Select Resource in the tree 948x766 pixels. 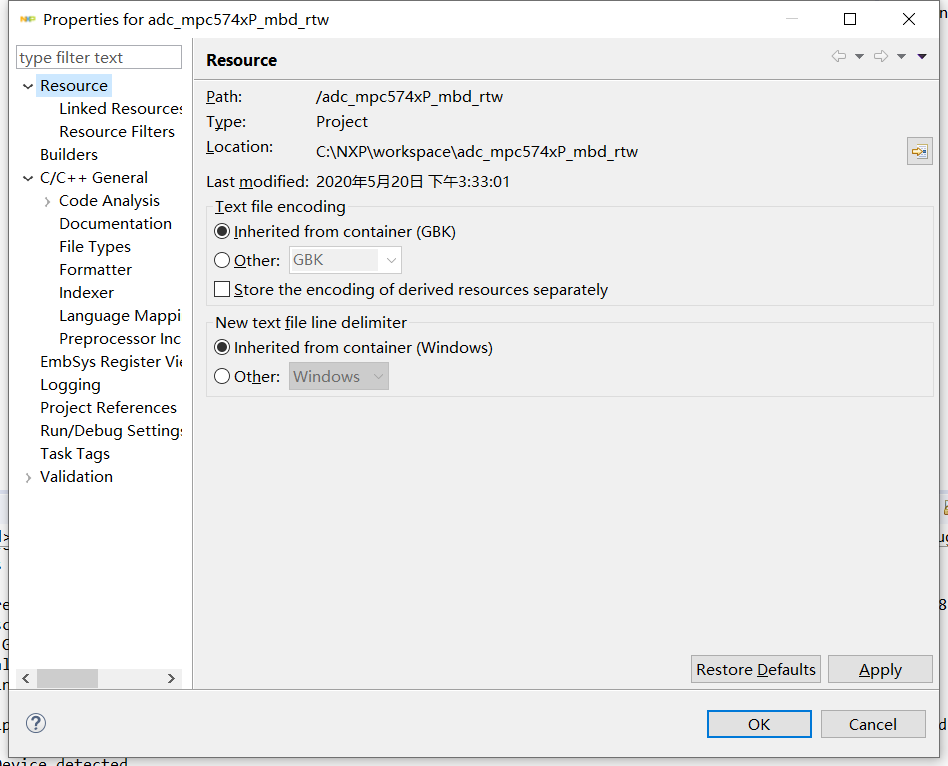[x=74, y=86]
